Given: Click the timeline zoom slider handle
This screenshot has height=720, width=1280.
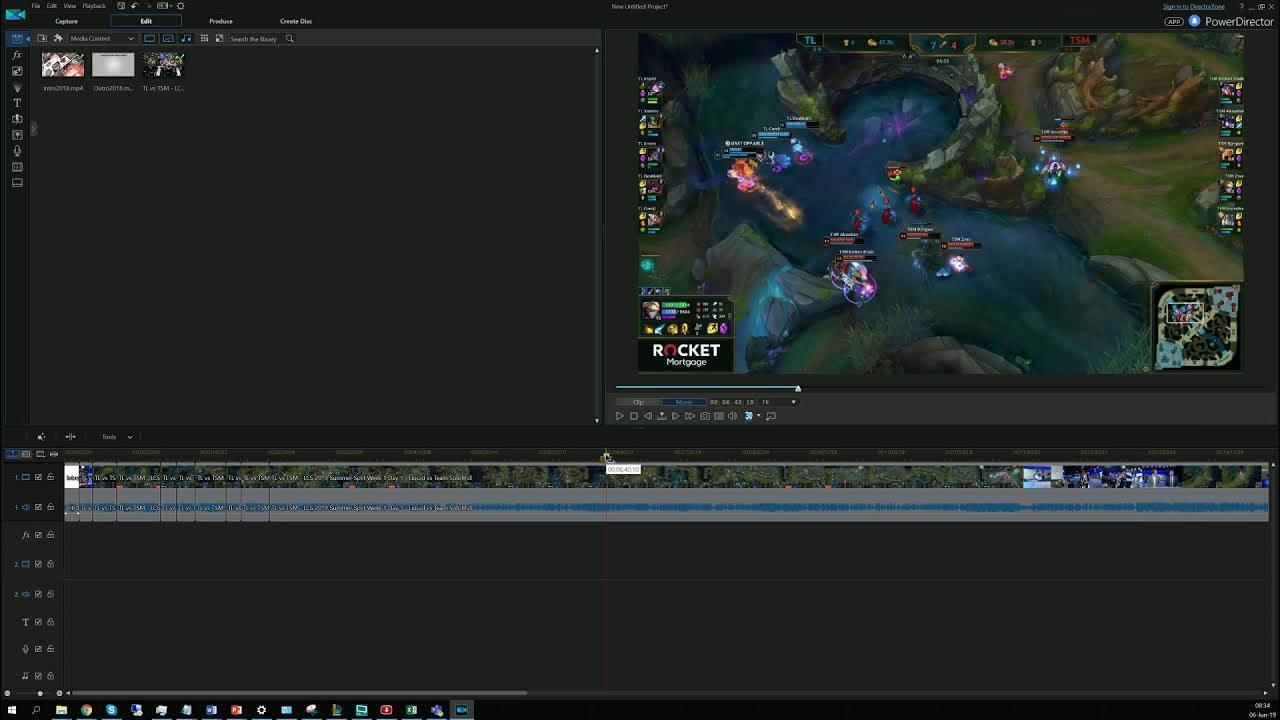Looking at the screenshot, I should [x=40, y=693].
